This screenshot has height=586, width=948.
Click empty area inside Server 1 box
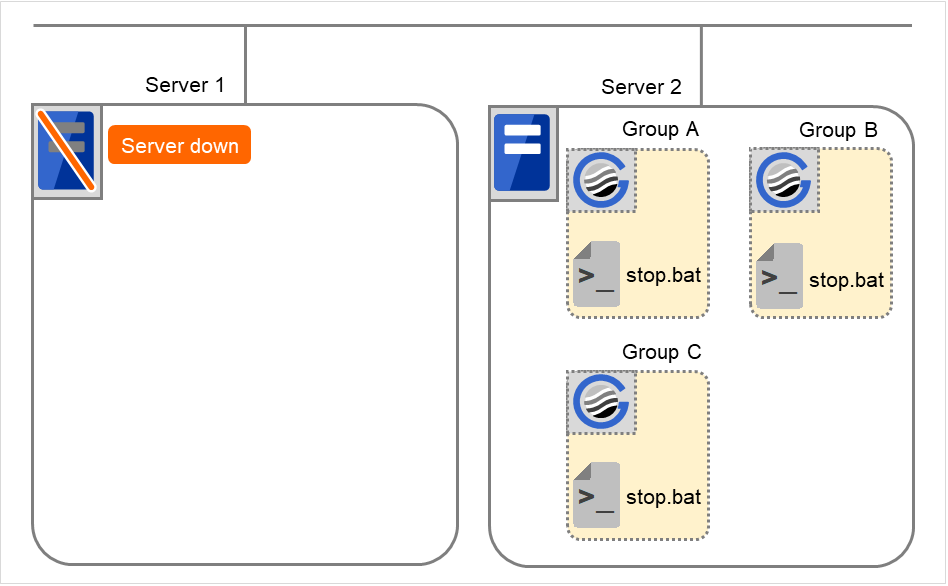245,380
